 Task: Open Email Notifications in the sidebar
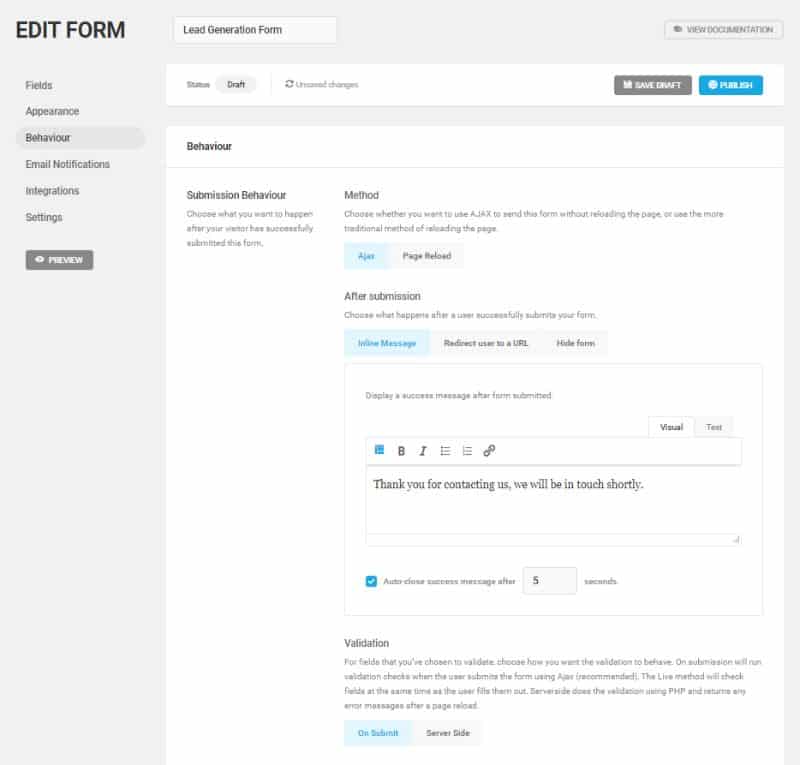pyautogui.click(x=67, y=164)
